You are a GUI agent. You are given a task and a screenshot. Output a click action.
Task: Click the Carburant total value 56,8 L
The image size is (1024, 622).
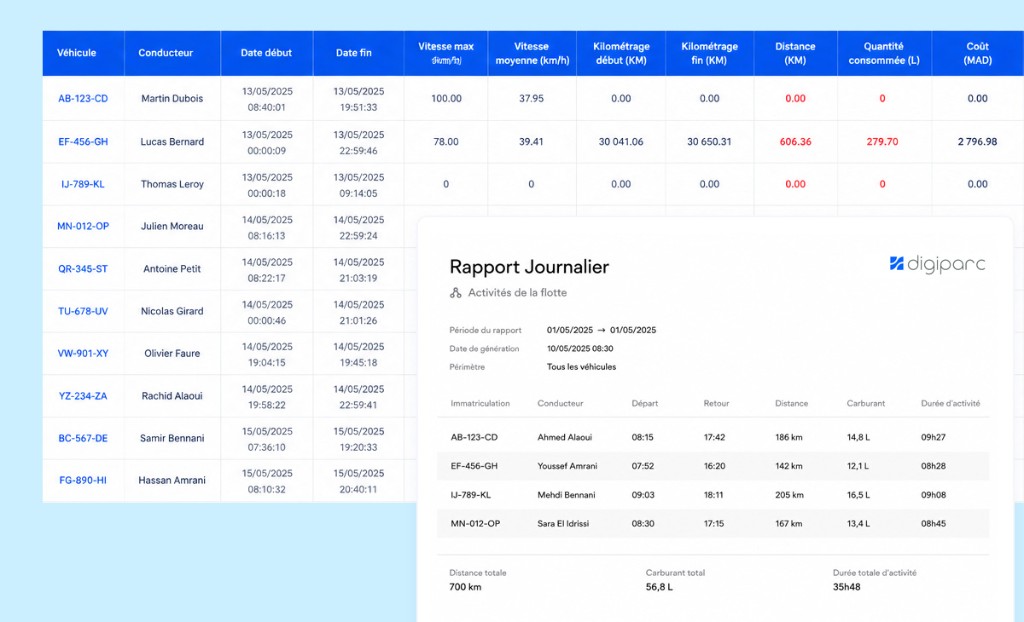point(659,587)
